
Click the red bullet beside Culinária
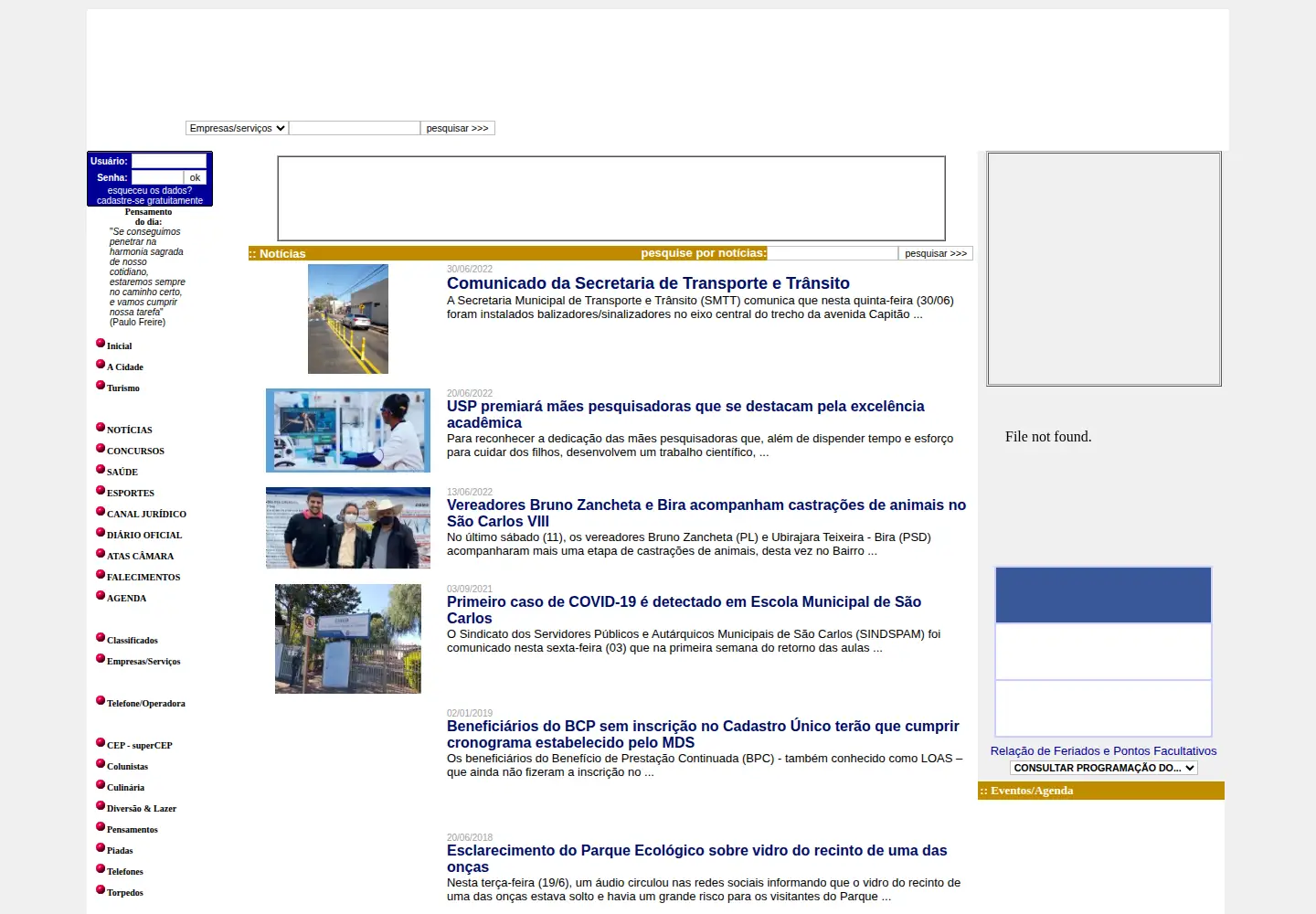[101, 784]
